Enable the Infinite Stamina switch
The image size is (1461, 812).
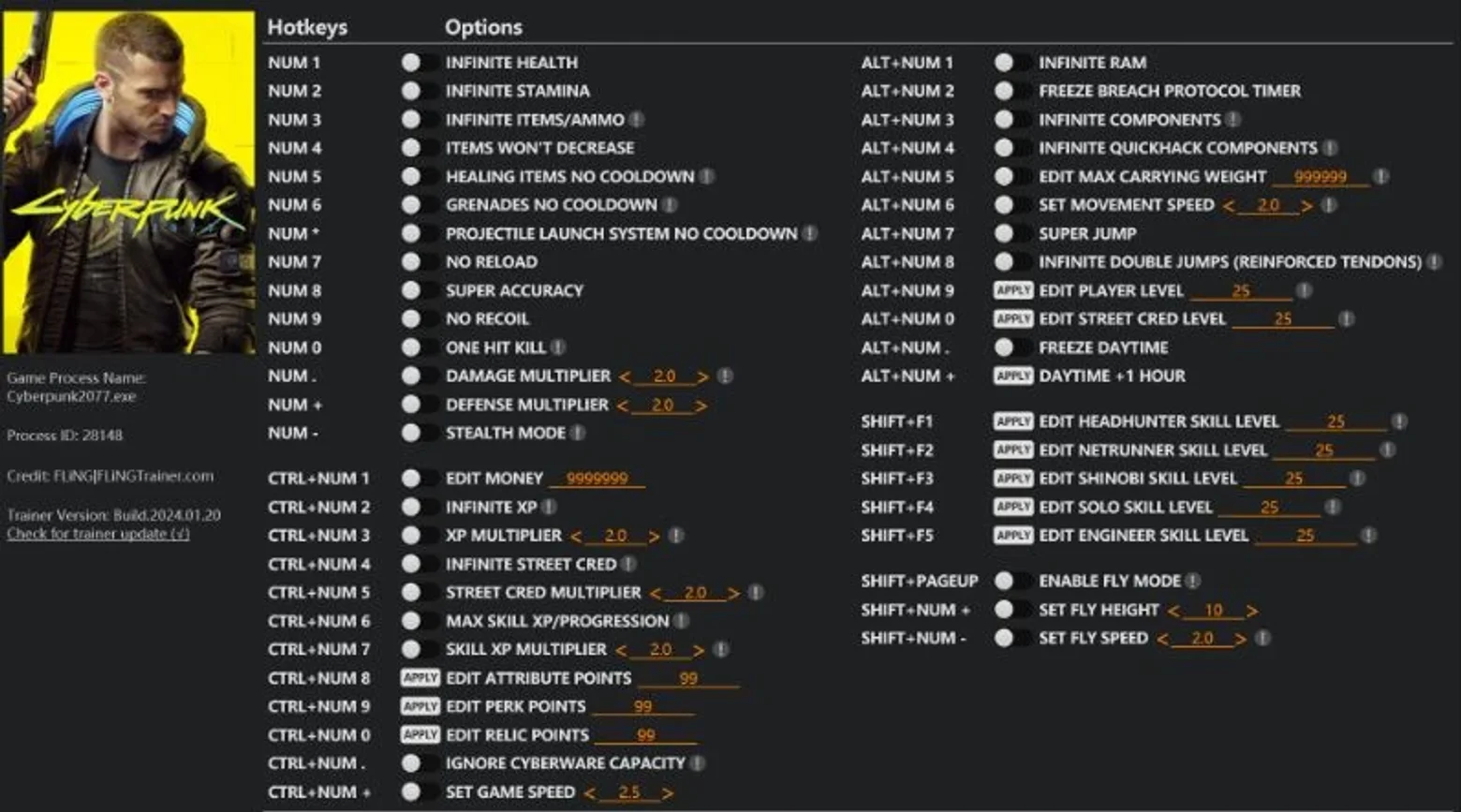tap(418, 91)
